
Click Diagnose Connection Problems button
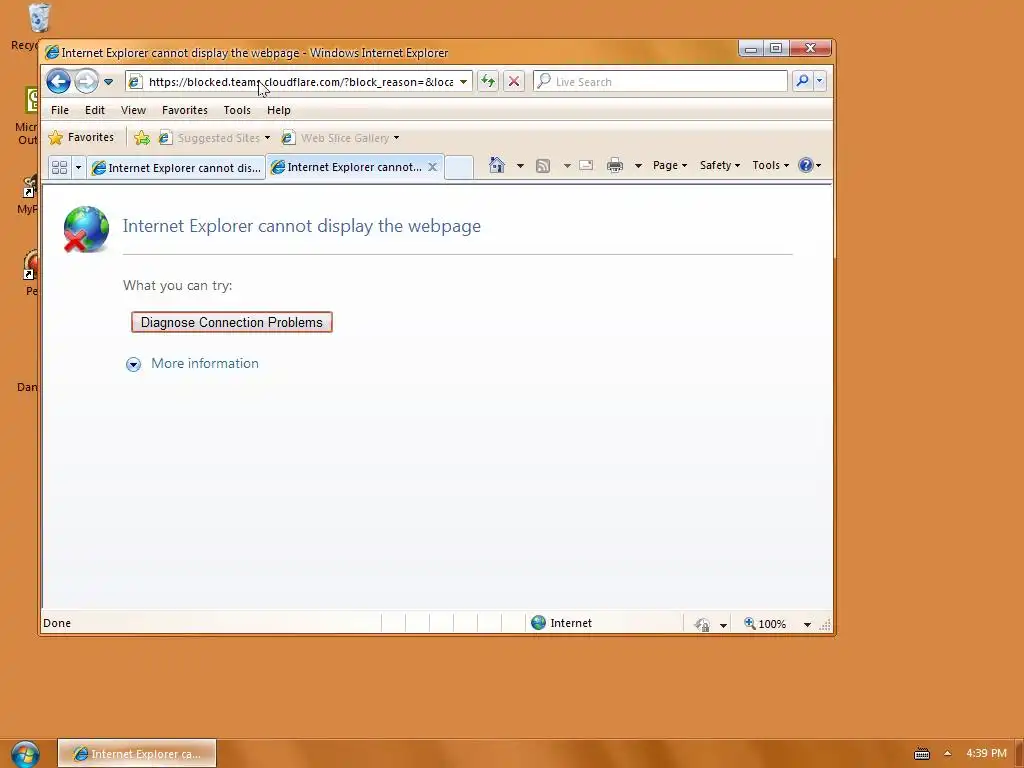232,323
